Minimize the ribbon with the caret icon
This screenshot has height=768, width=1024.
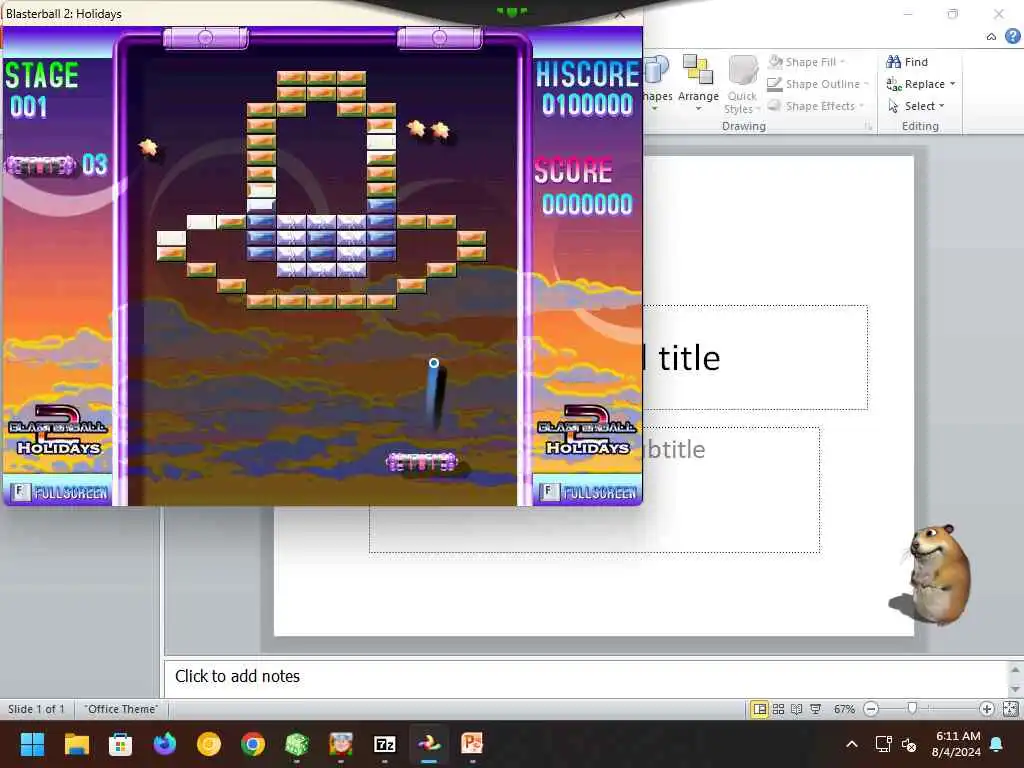[x=991, y=37]
